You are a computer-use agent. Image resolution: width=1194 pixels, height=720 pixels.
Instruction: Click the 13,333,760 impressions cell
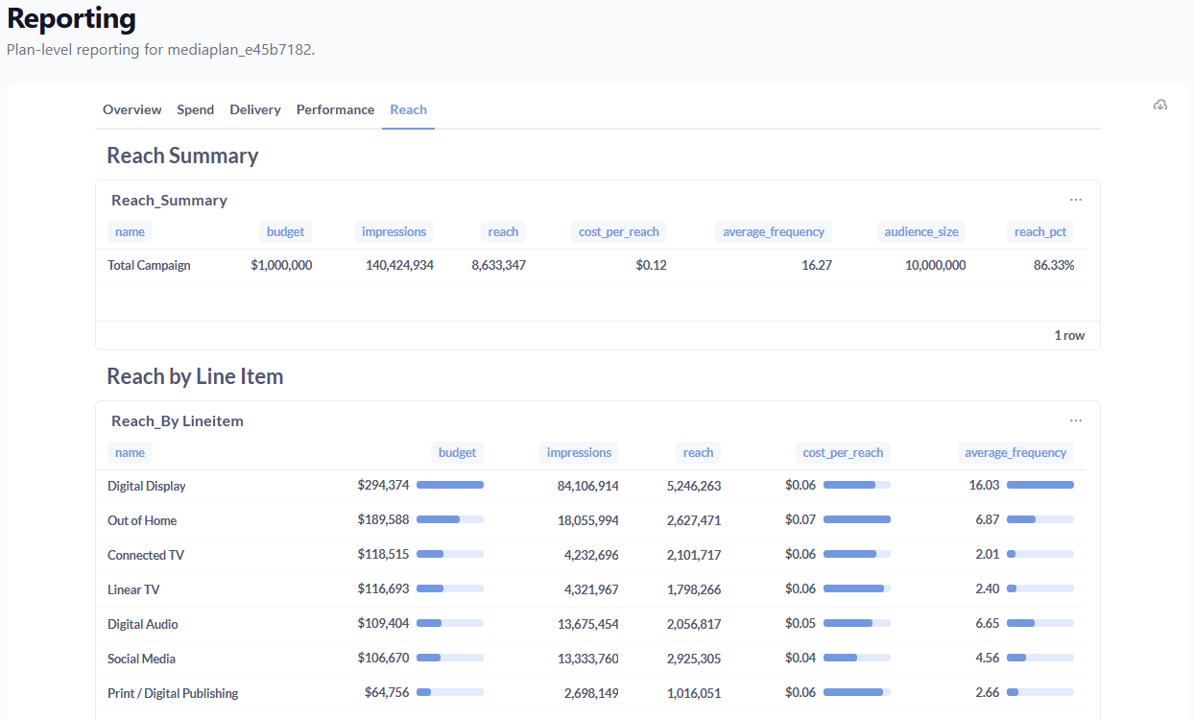(x=588, y=658)
